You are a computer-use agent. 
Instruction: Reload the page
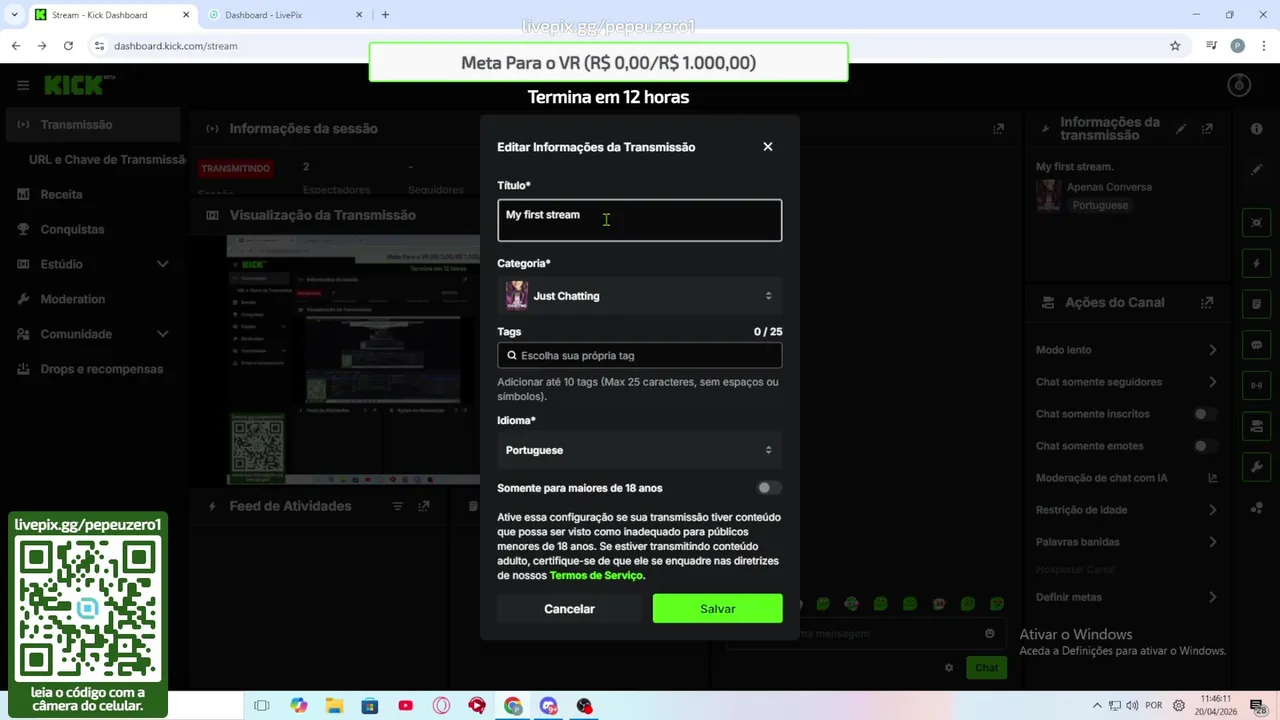point(68,46)
